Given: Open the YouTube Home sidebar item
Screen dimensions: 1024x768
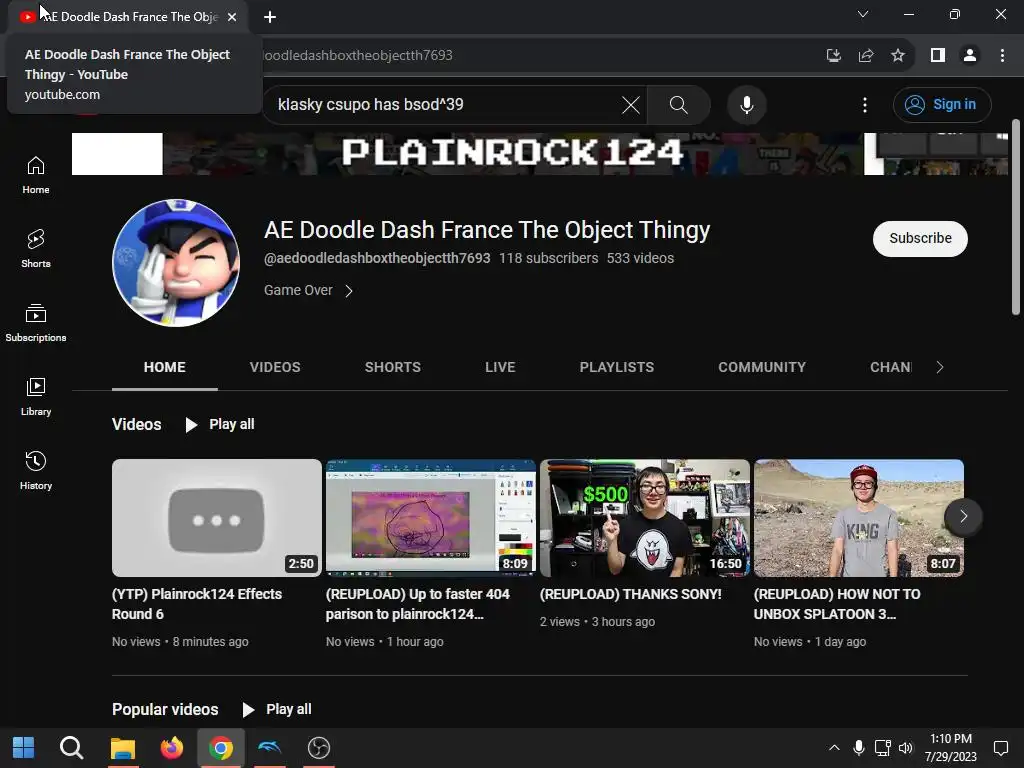Looking at the screenshot, I should click(35, 175).
